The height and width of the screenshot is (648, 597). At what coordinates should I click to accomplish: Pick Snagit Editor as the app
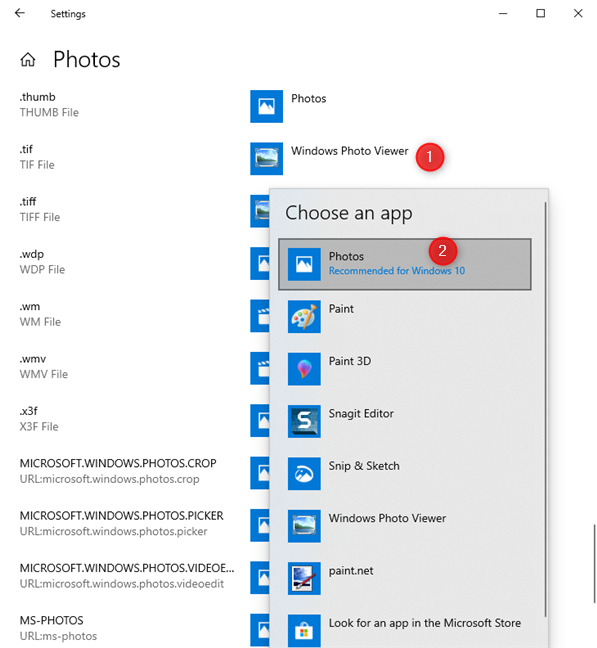[405, 421]
